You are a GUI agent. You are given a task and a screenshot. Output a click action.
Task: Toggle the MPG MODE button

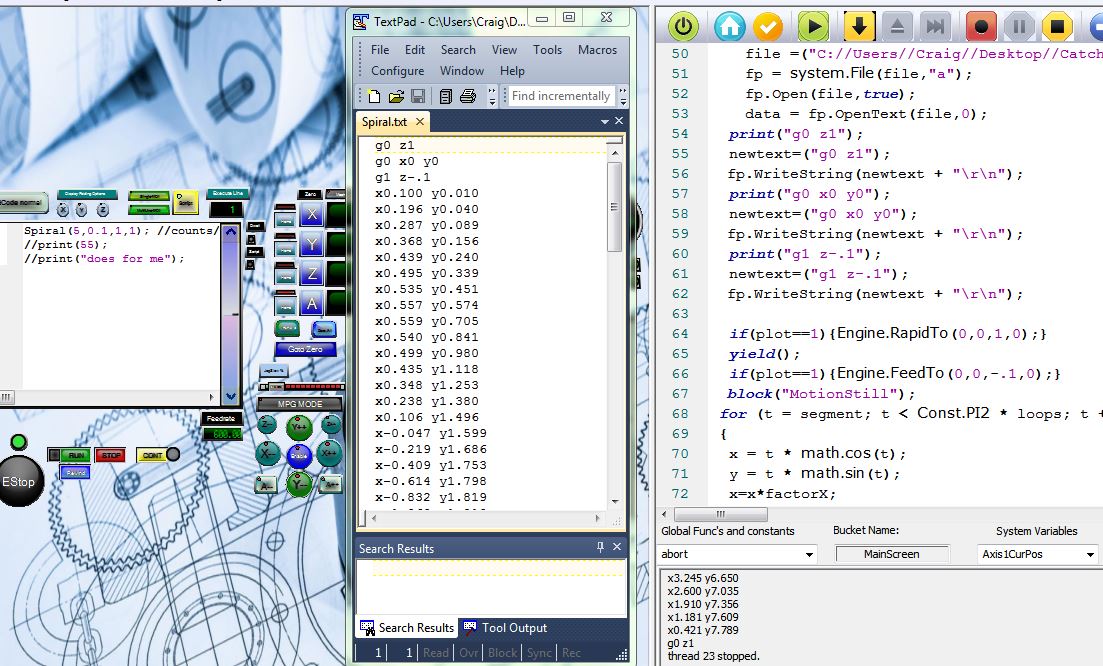tap(299, 404)
